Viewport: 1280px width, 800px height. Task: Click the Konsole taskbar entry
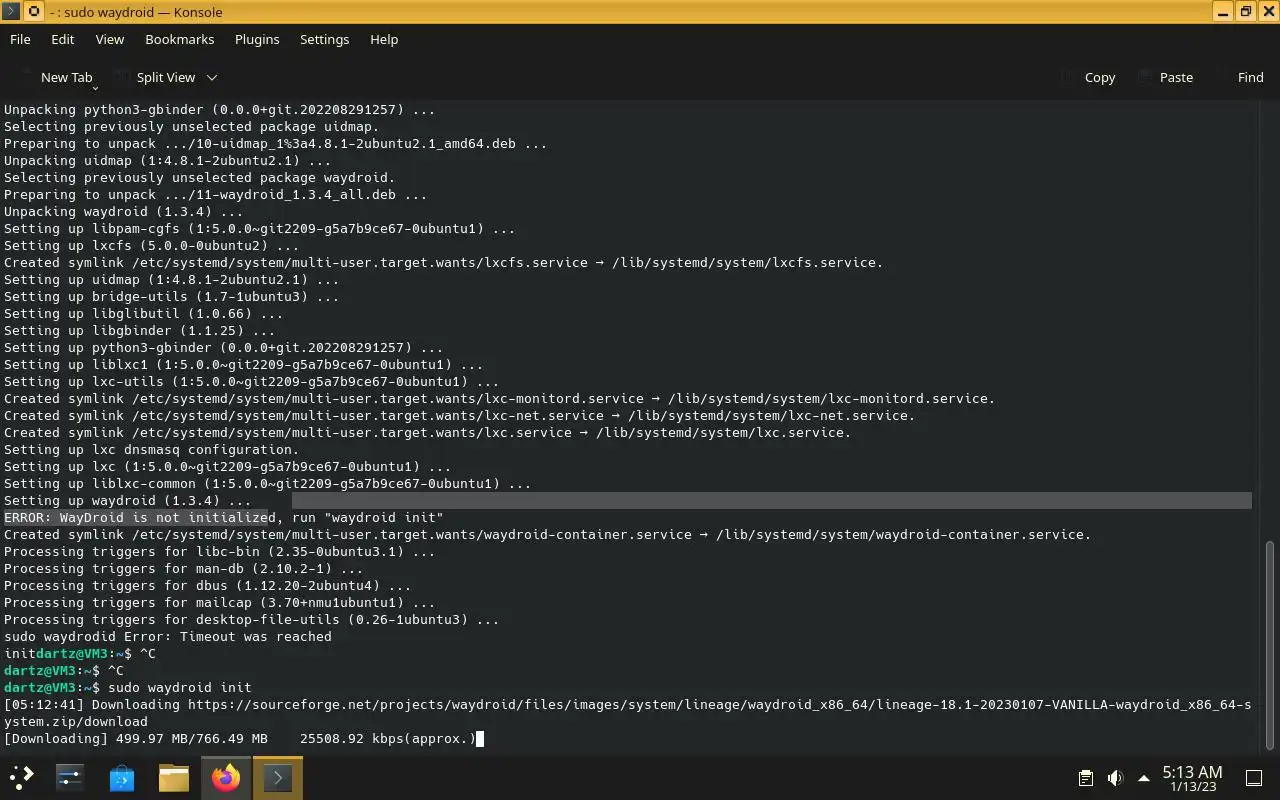tap(278, 777)
